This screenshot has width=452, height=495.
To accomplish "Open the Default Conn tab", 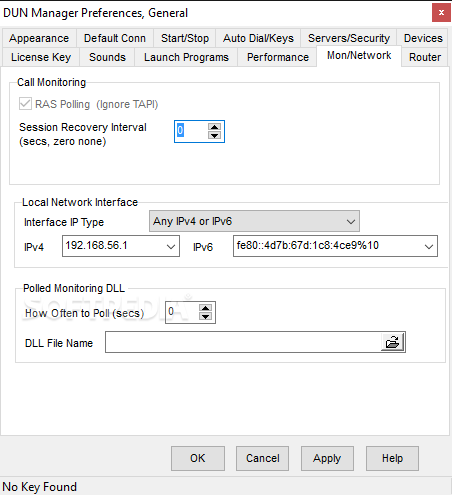I will click(115, 38).
